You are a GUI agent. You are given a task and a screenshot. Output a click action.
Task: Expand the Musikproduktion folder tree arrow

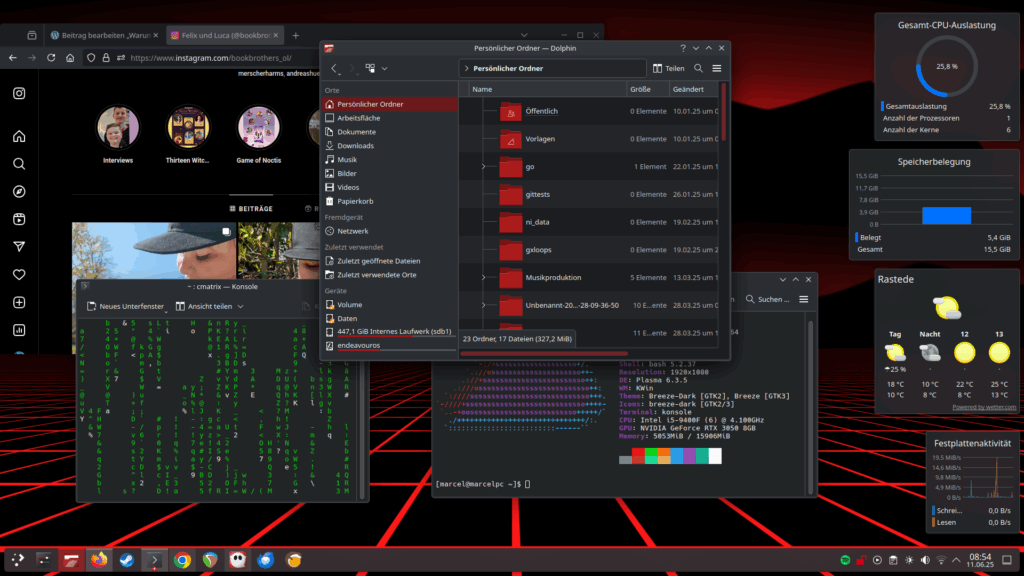[x=483, y=278]
